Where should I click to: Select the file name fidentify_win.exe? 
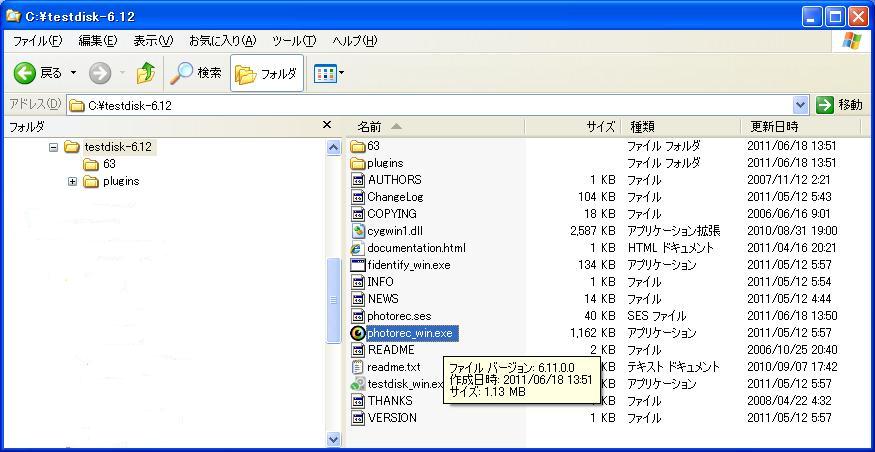408,265
